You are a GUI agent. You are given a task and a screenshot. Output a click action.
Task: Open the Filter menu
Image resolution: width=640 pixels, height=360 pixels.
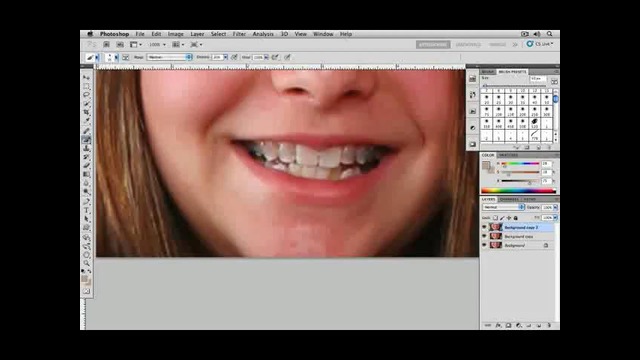point(239,34)
